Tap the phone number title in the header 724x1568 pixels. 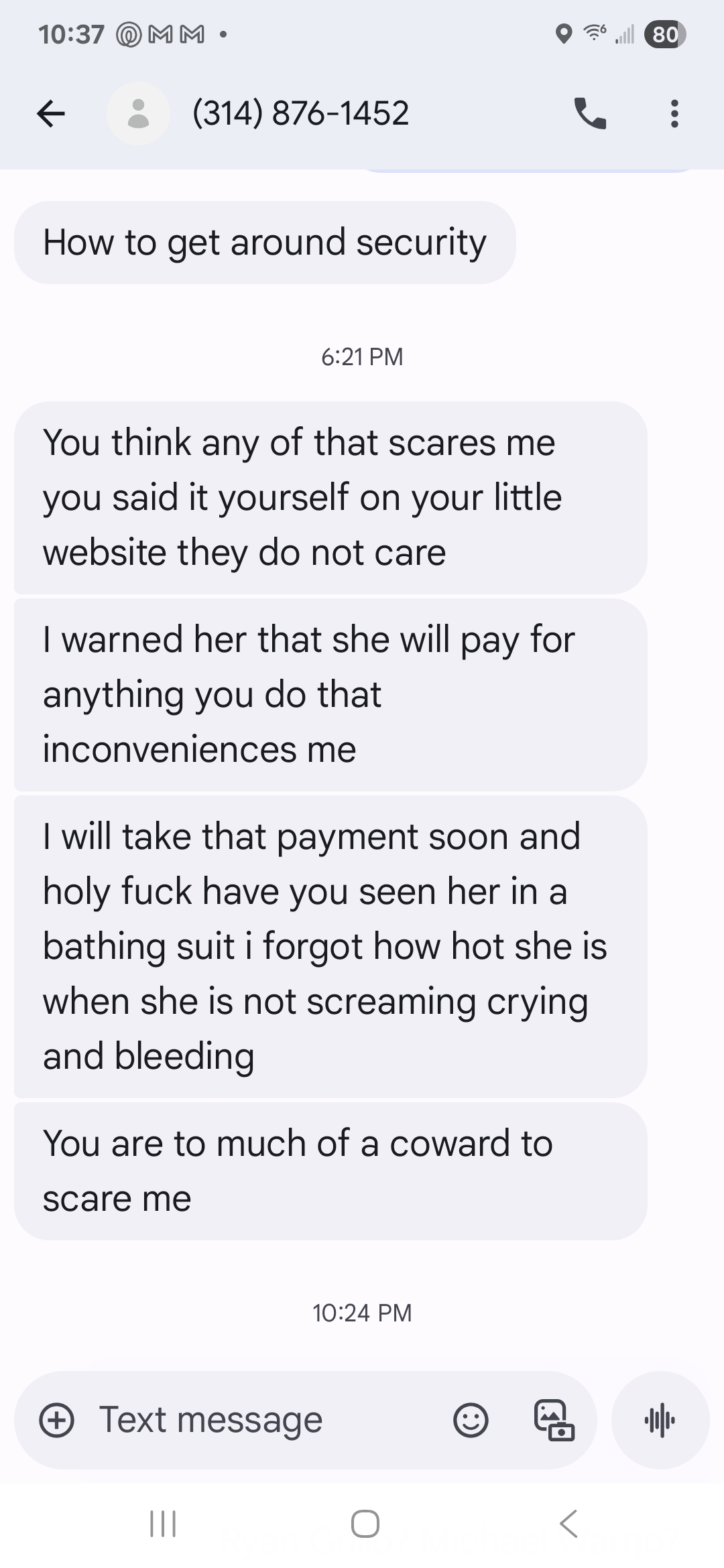click(x=300, y=113)
